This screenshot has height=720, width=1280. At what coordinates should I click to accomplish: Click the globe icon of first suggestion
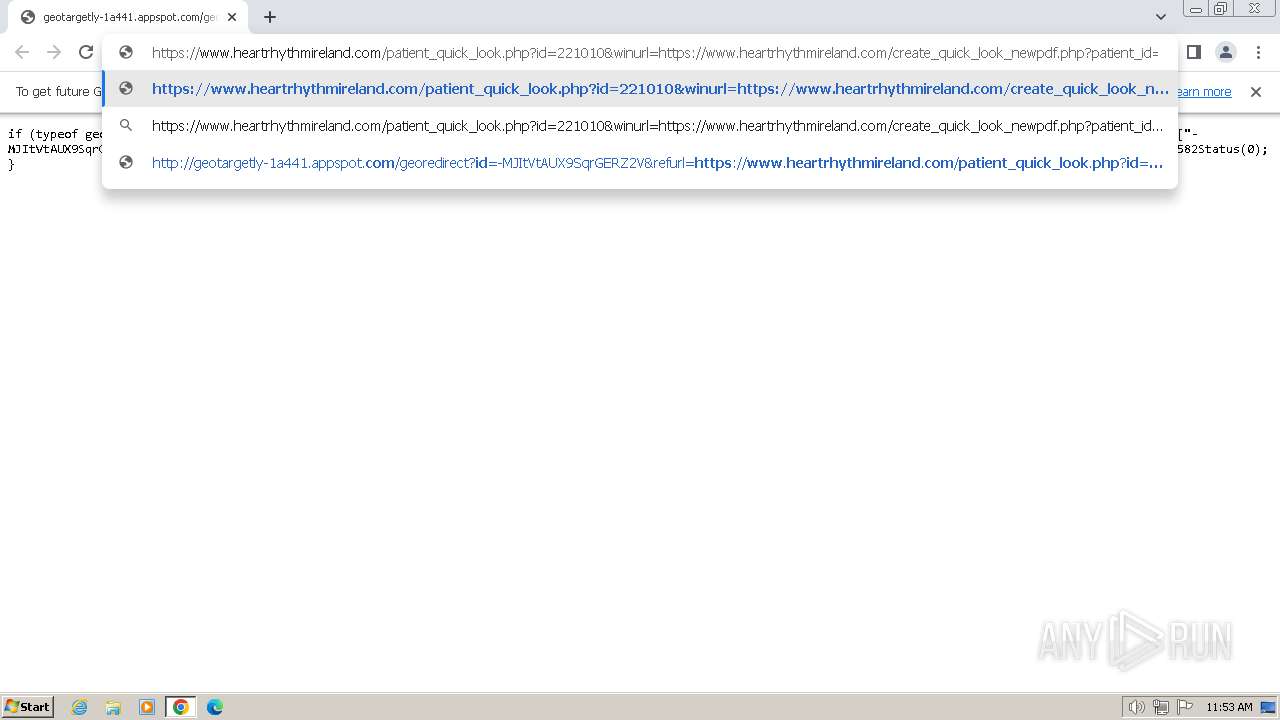coord(126,89)
